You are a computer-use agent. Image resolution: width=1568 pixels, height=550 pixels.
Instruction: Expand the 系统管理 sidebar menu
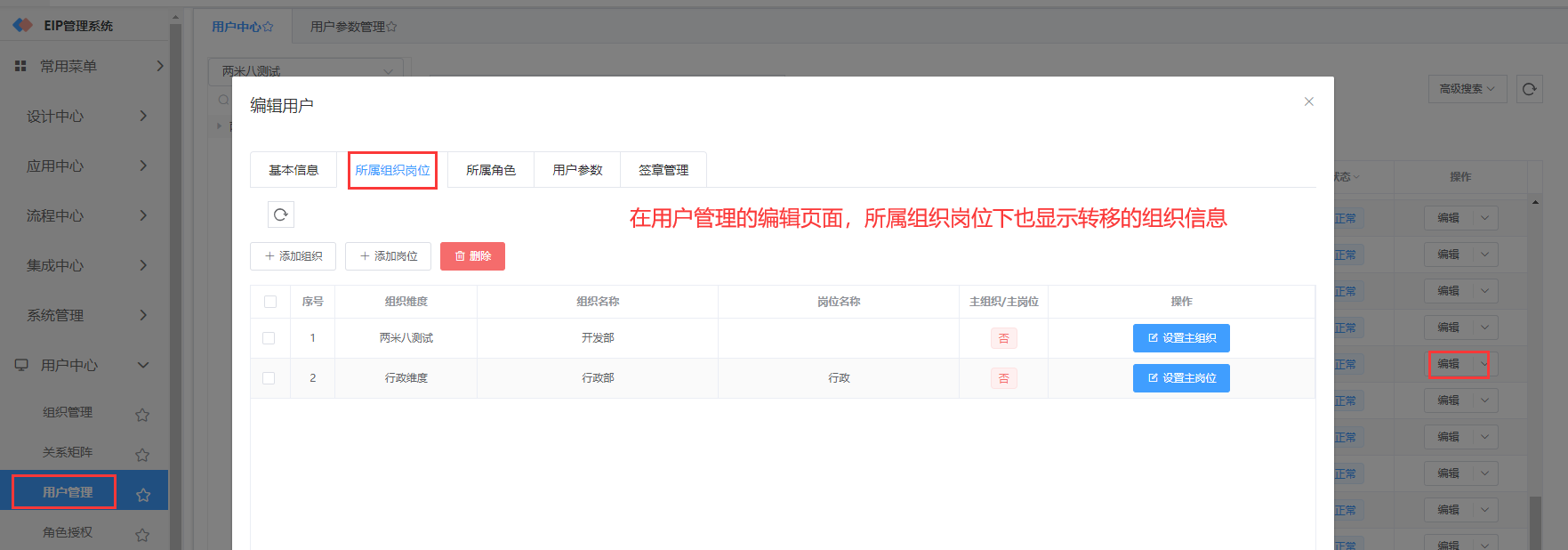tap(84, 315)
